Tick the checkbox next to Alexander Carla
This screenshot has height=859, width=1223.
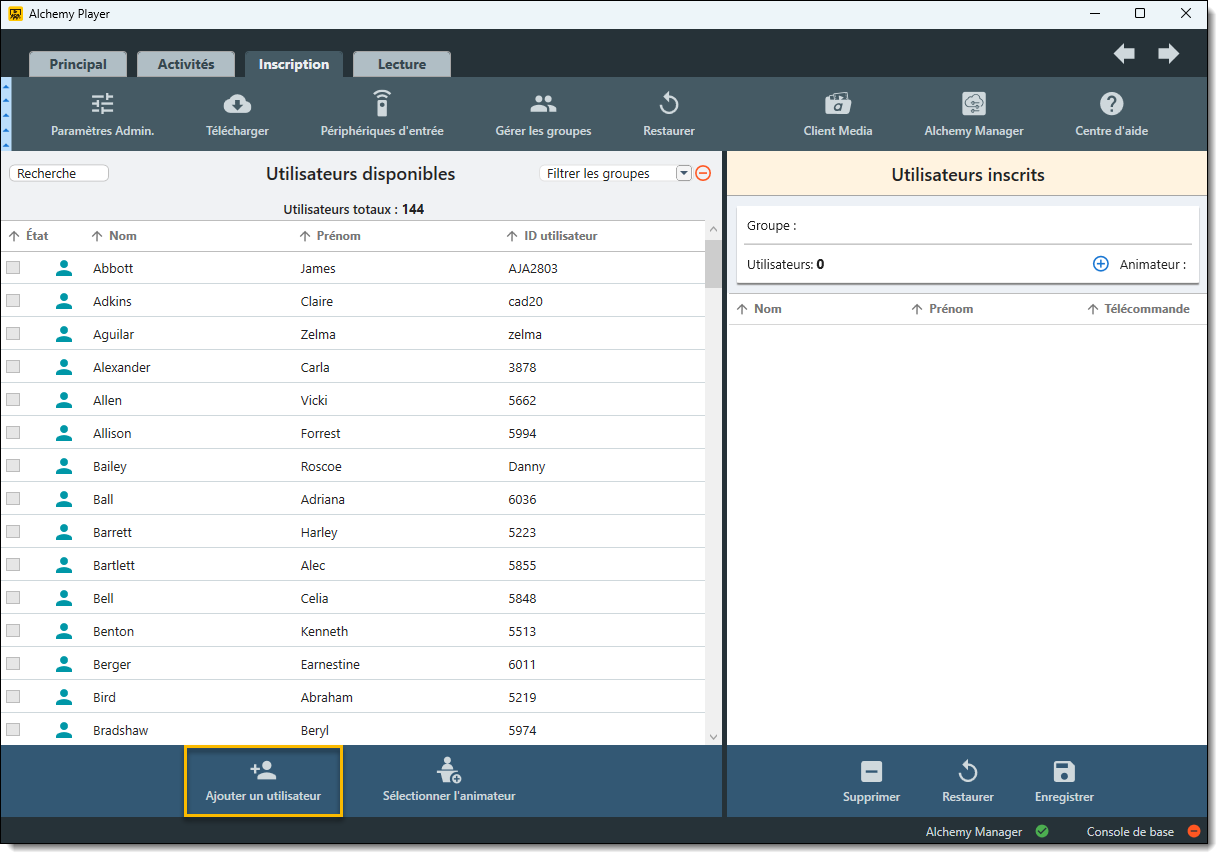pyautogui.click(x=13, y=367)
